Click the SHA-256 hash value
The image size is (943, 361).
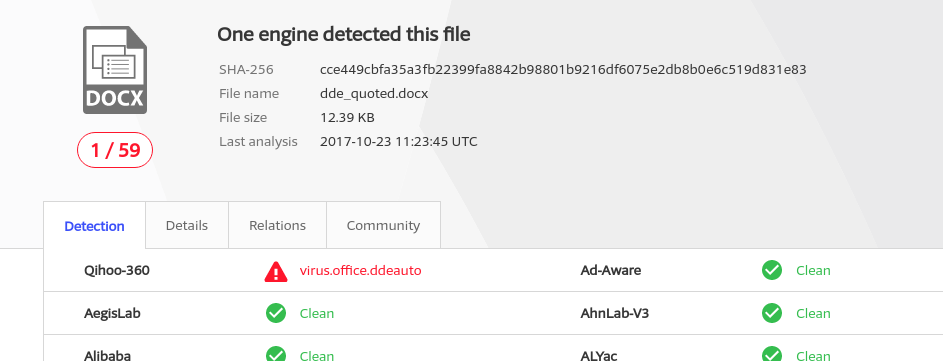(563, 70)
